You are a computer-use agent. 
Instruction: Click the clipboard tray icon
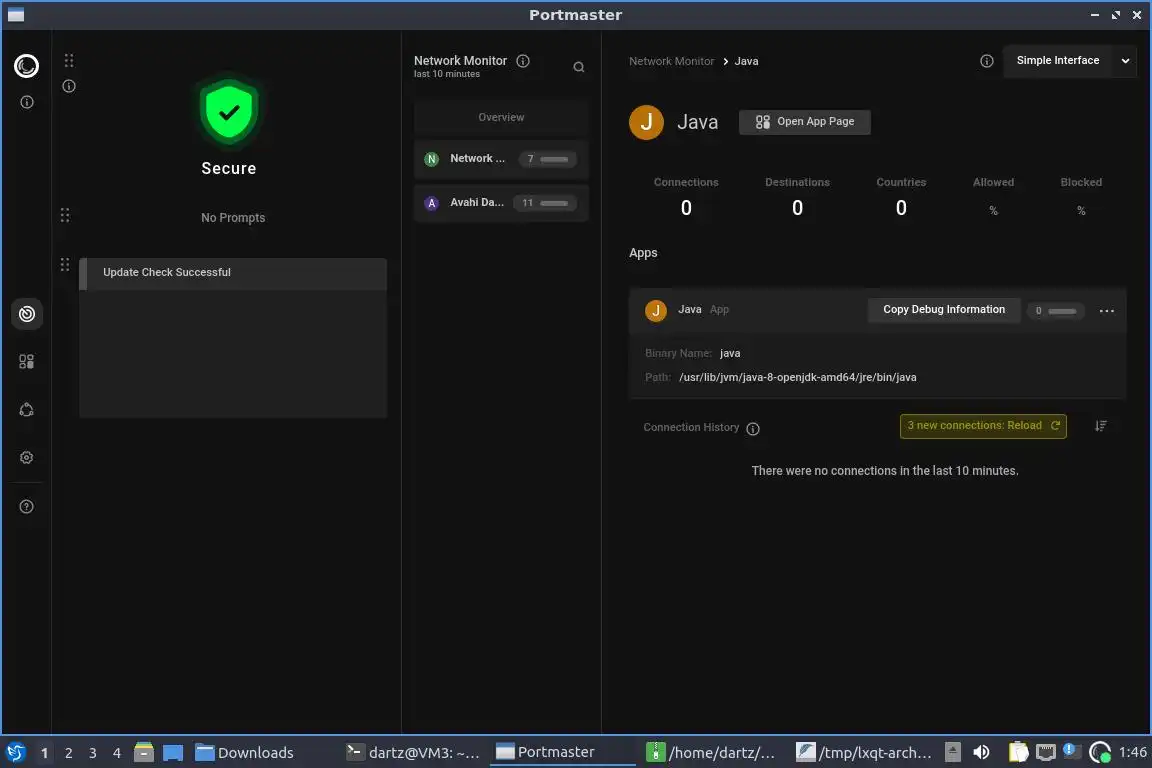coord(1018,753)
